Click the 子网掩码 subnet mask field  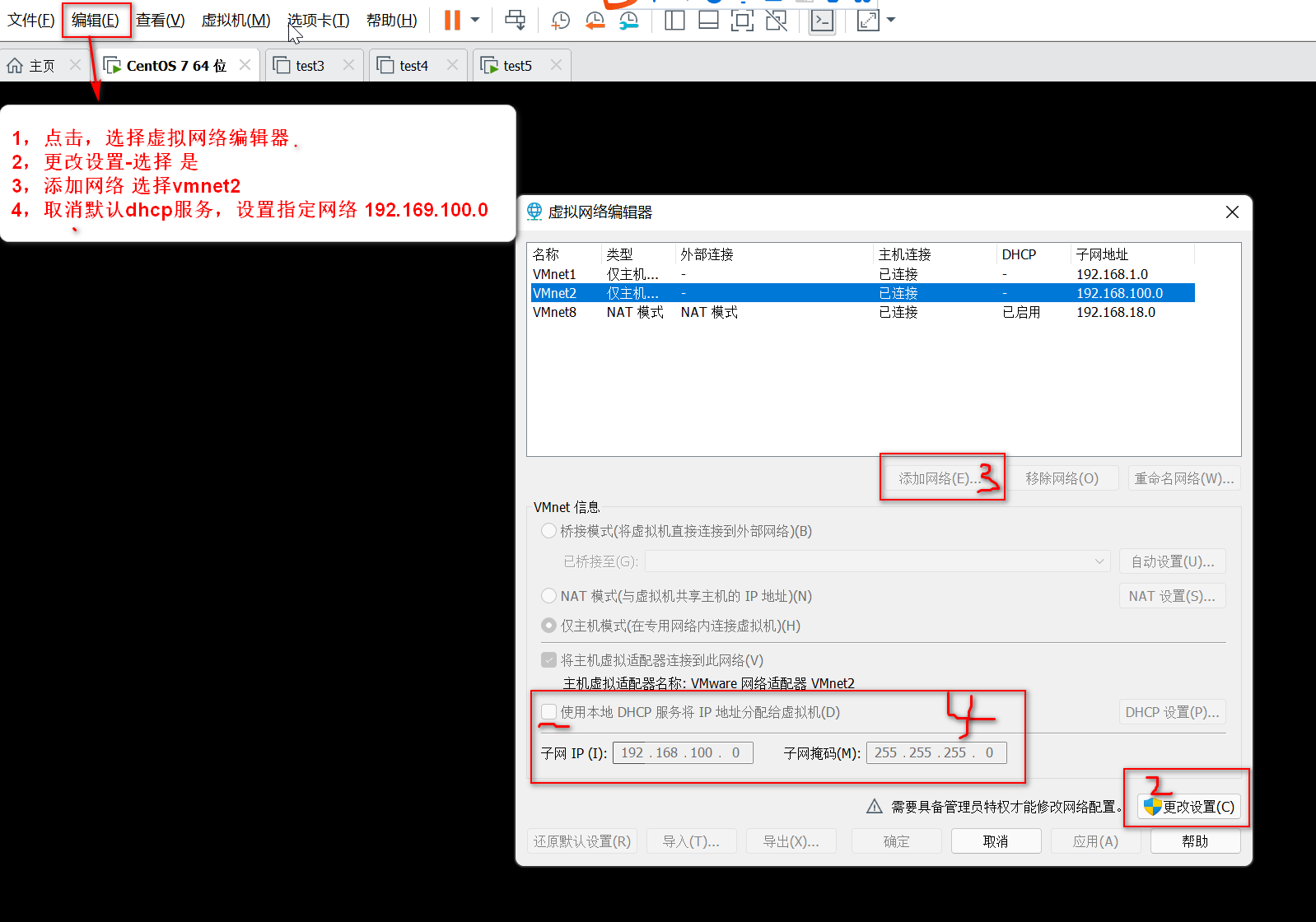click(x=936, y=752)
